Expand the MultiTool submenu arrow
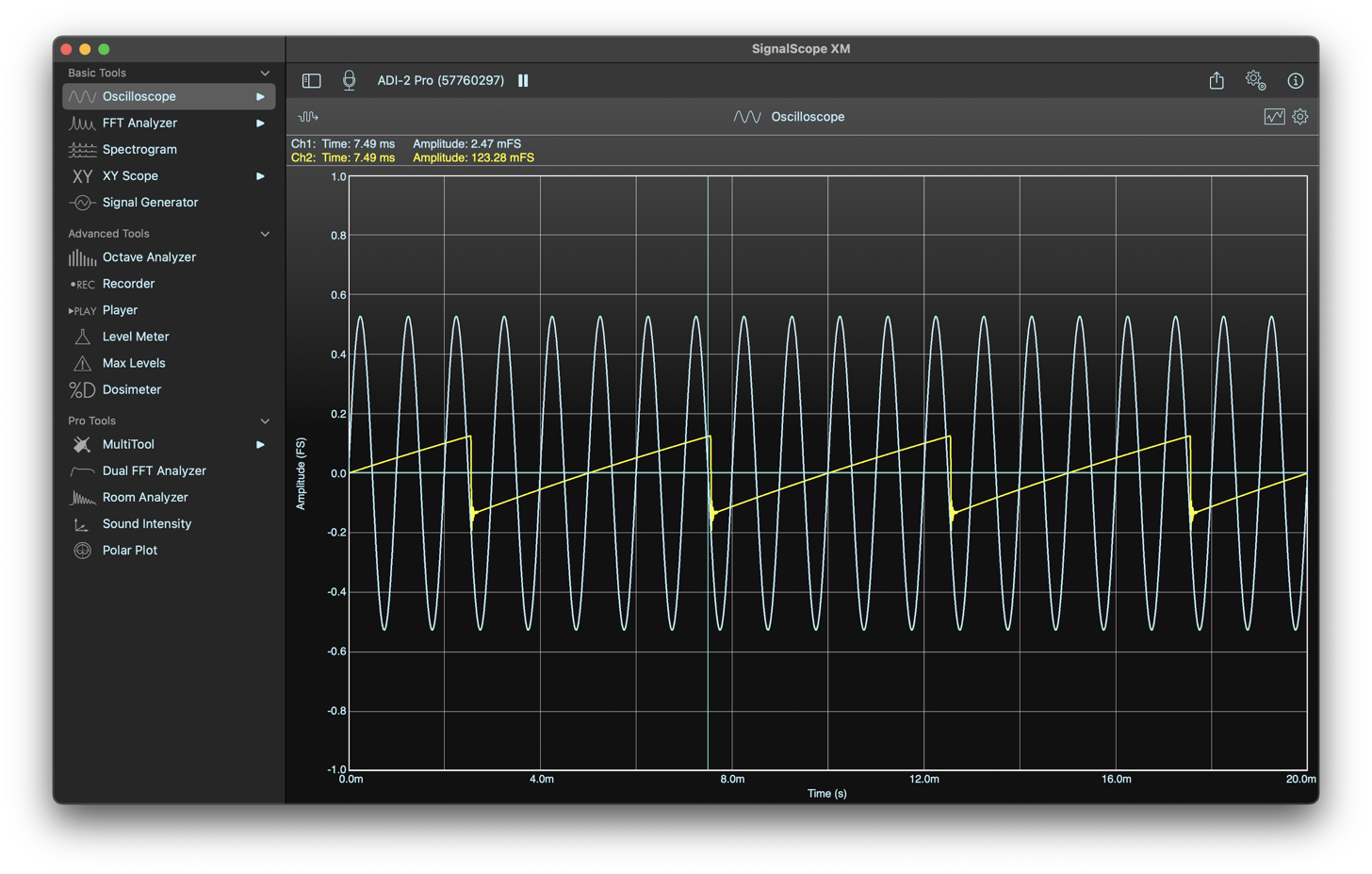Image resolution: width=1372 pixels, height=874 pixels. click(262, 444)
